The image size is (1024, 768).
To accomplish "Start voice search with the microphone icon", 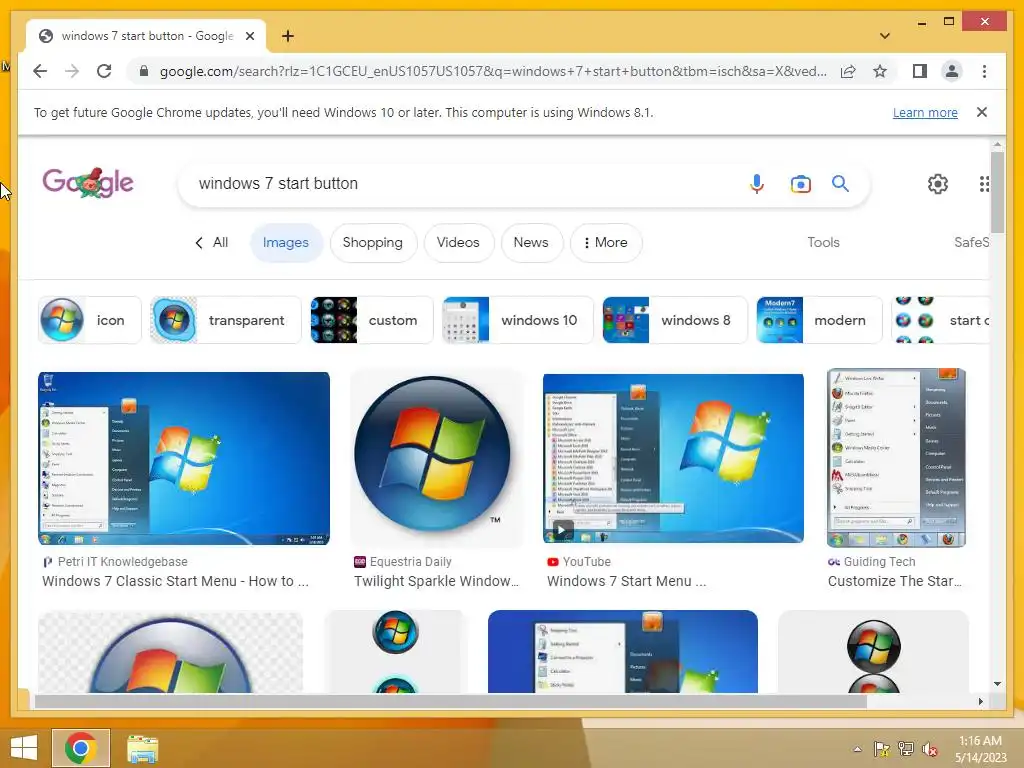I will coord(757,184).
